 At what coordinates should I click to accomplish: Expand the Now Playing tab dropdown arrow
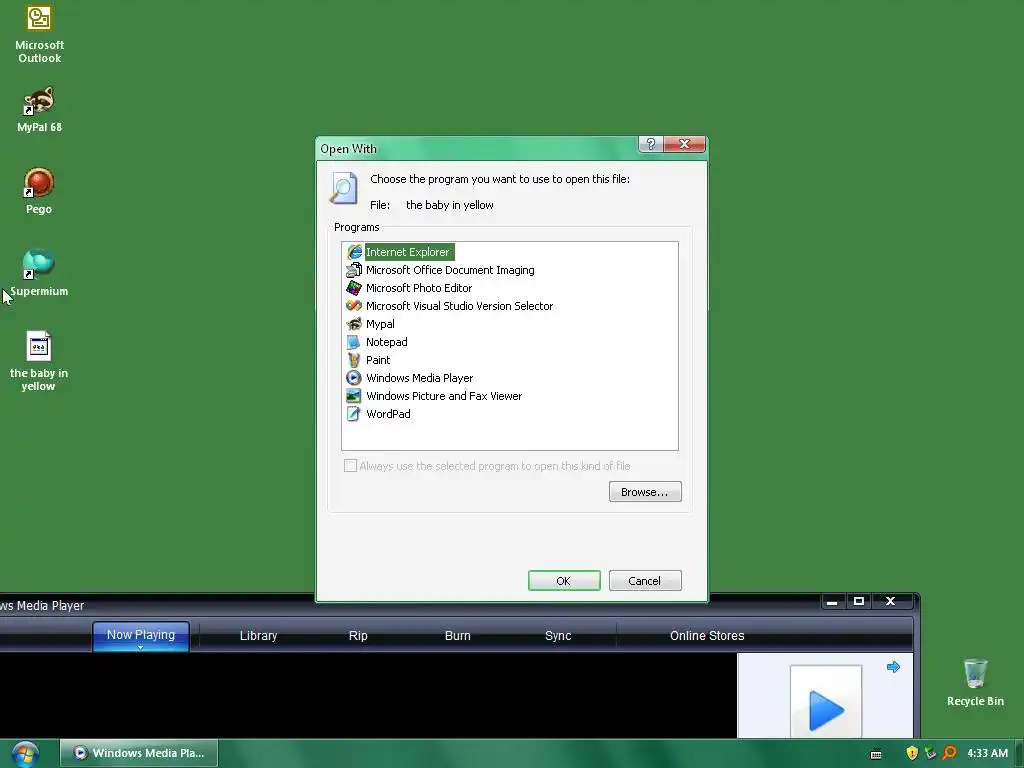[140, 648]
